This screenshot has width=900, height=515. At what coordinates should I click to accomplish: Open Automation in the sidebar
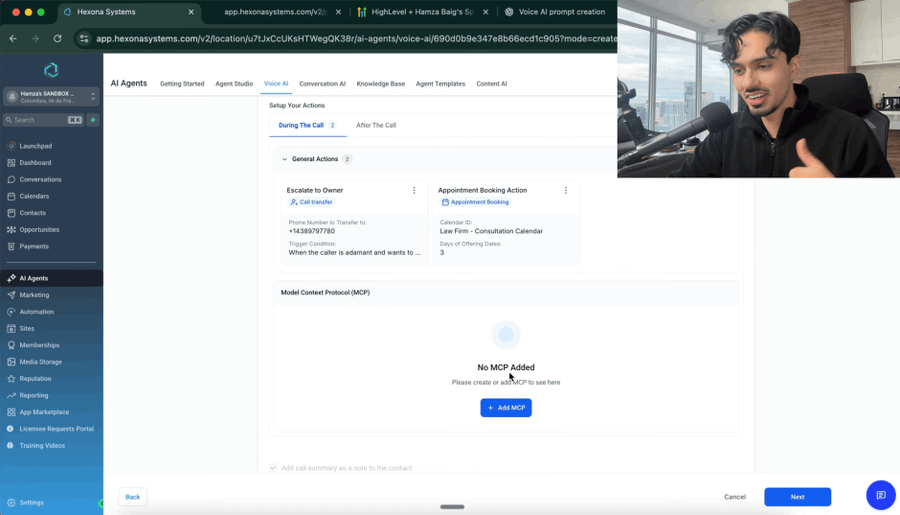36,311
